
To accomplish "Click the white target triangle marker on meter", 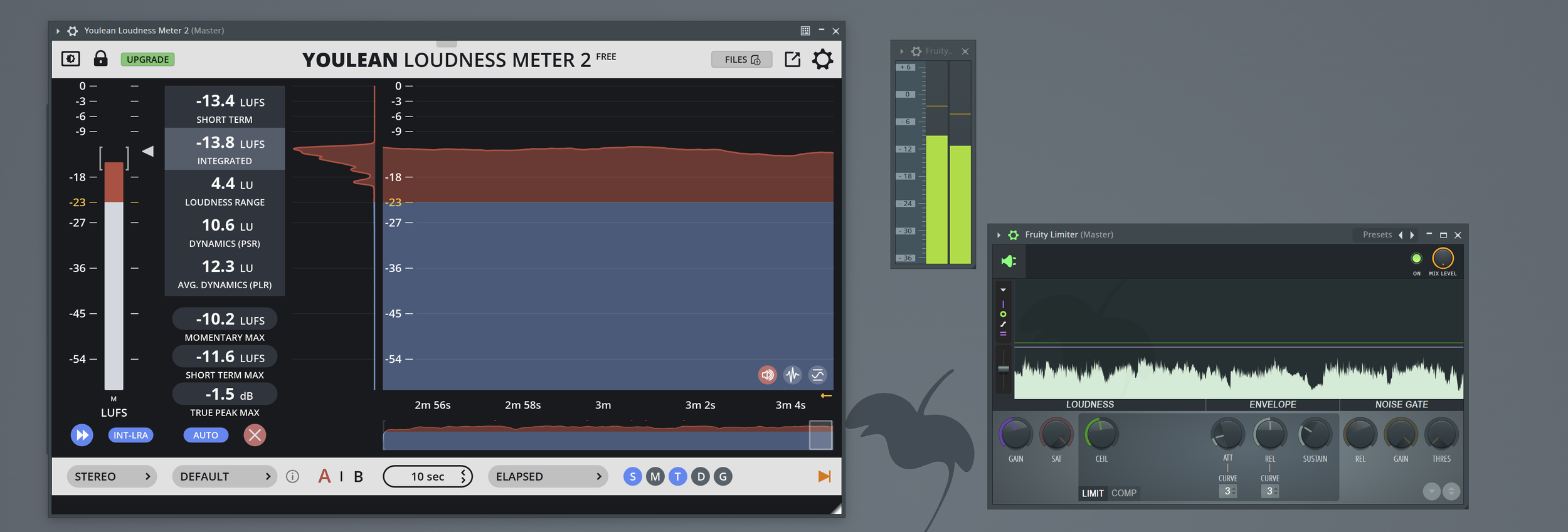I will coord(148,151).
